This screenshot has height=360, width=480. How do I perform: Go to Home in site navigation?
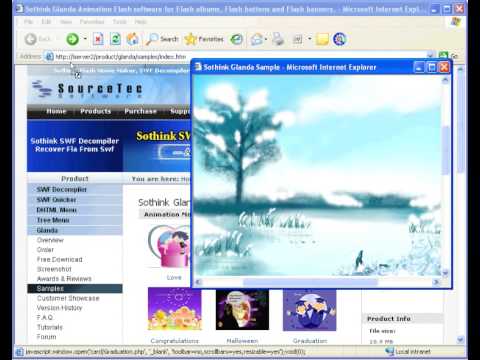56,111
